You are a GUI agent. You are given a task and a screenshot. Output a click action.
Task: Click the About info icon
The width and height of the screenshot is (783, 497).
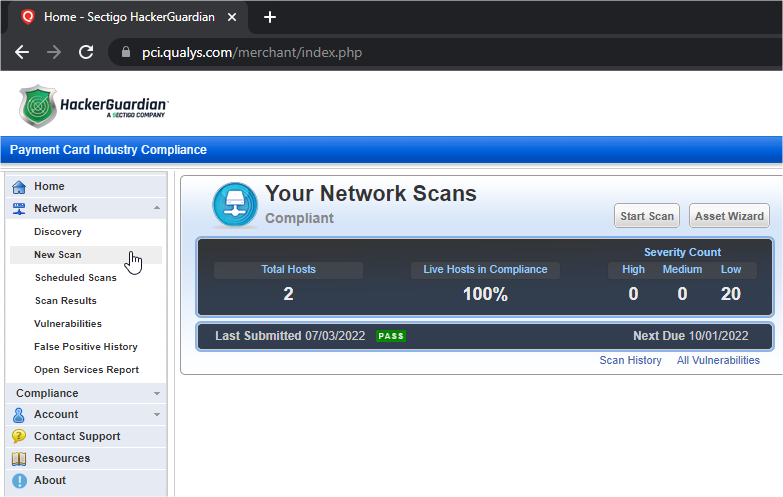click(19, 480)
